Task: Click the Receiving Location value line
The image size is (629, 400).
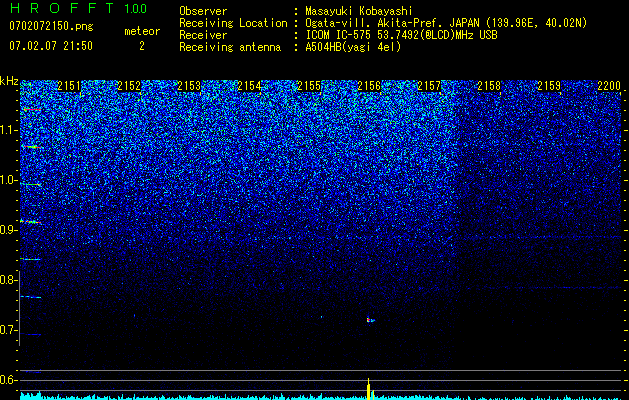Action: click(446, 23)
